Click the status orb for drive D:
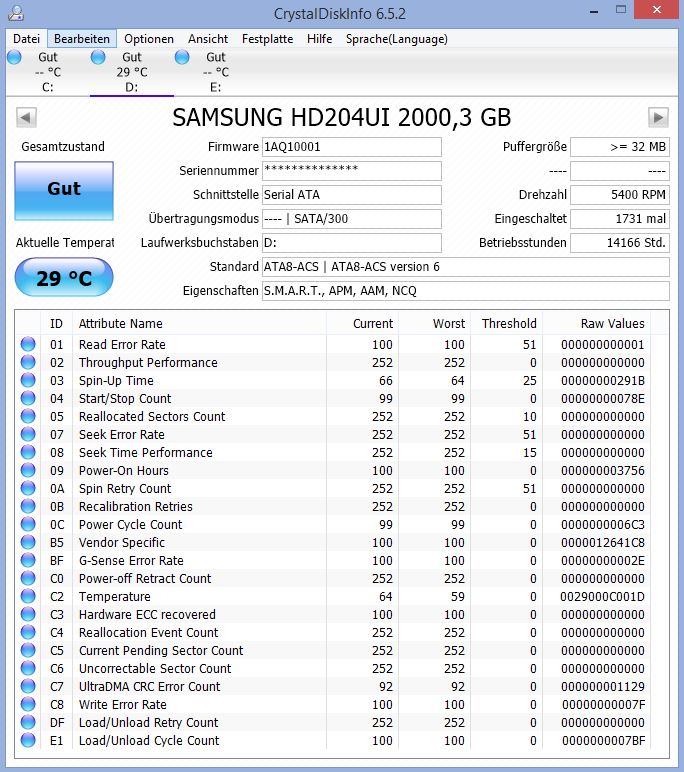The width and height of the screenshot is (684, 772). 98,57
